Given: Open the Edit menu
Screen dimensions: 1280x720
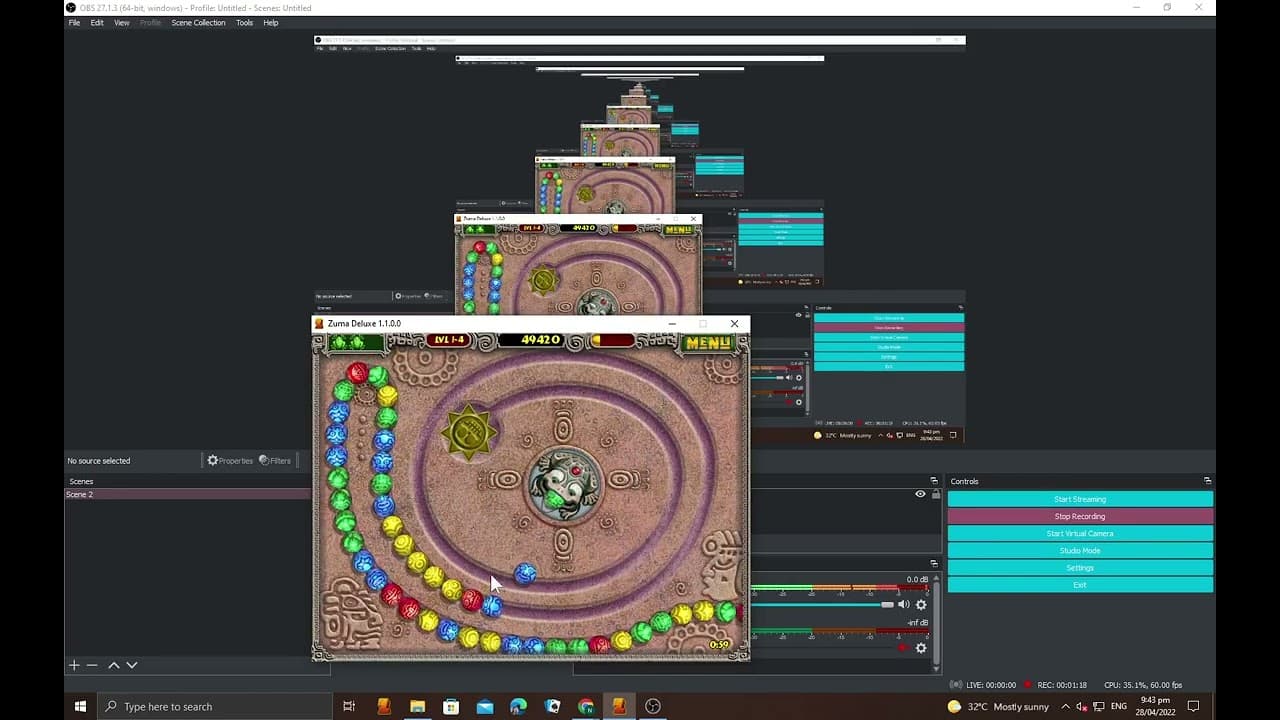Looking at the screenshot, I should (97, 23).
